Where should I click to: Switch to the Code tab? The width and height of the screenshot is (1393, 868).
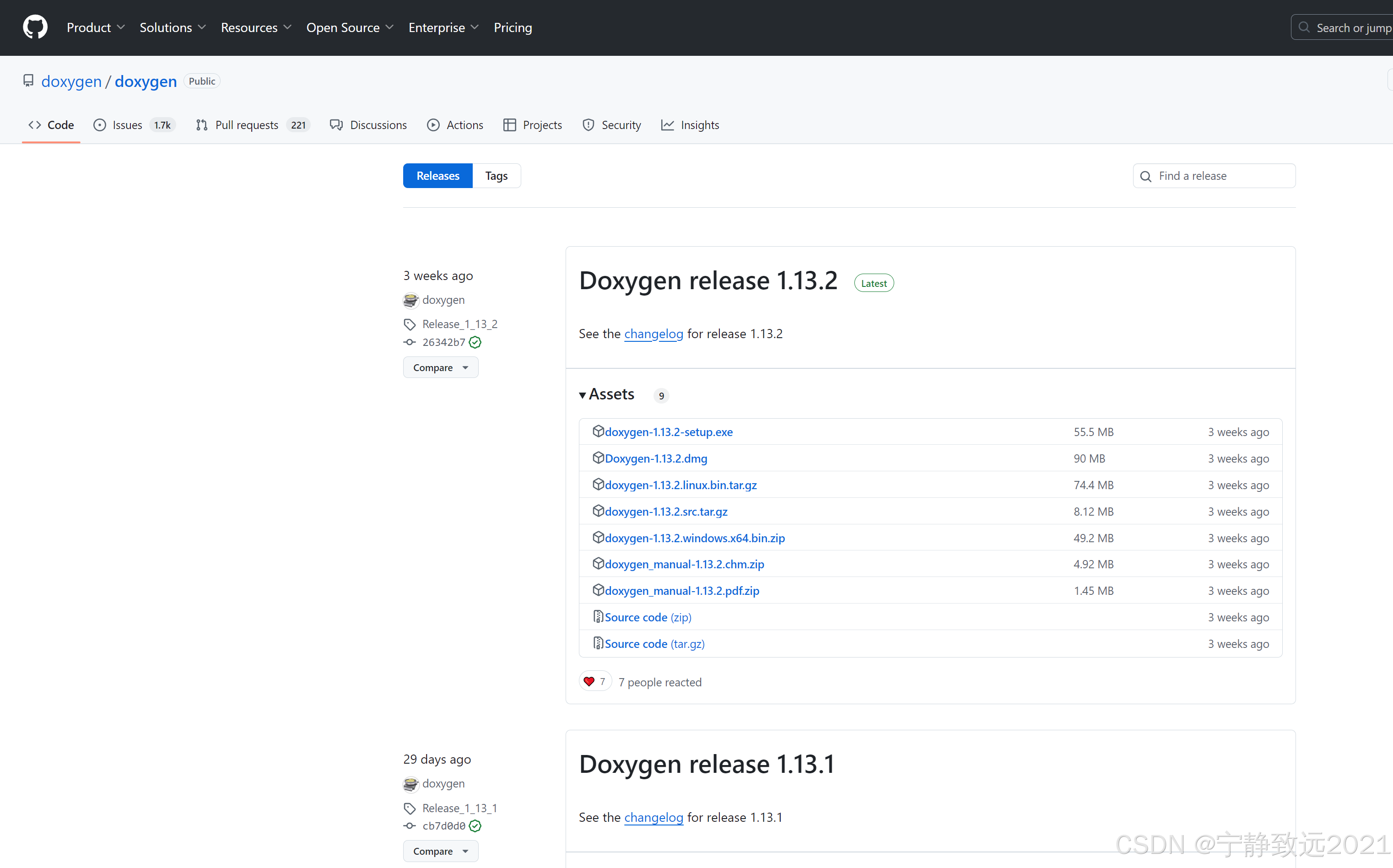point(51,124)
